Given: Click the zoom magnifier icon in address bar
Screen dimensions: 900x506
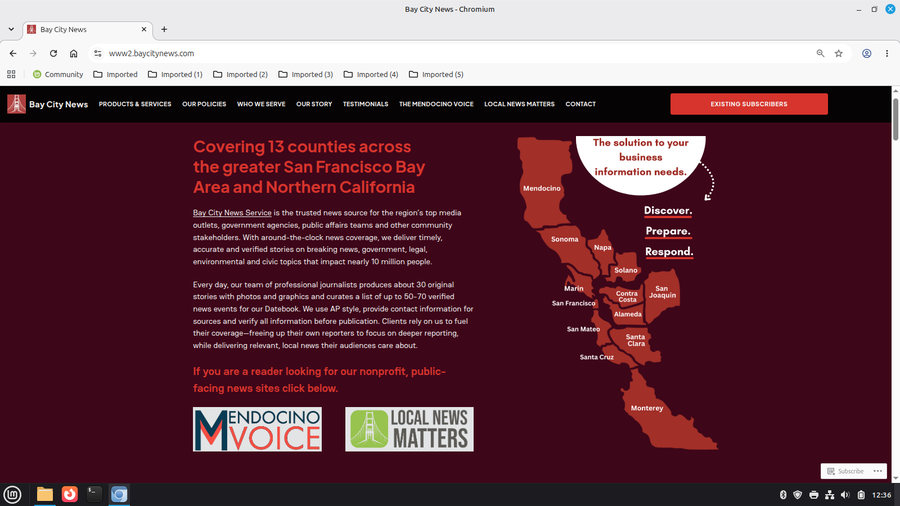Looking at the screenshot, I should (820, 53).
